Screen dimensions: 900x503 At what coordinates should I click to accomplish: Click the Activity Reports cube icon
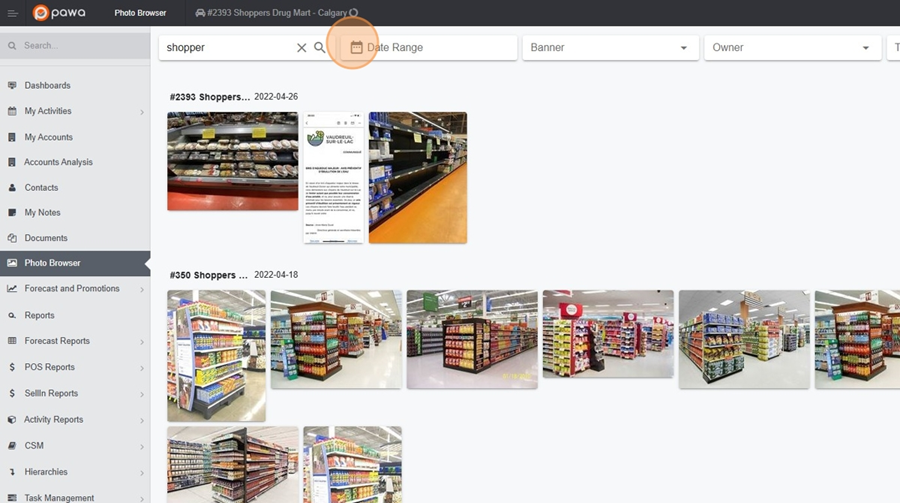click(x=12, y=420)
